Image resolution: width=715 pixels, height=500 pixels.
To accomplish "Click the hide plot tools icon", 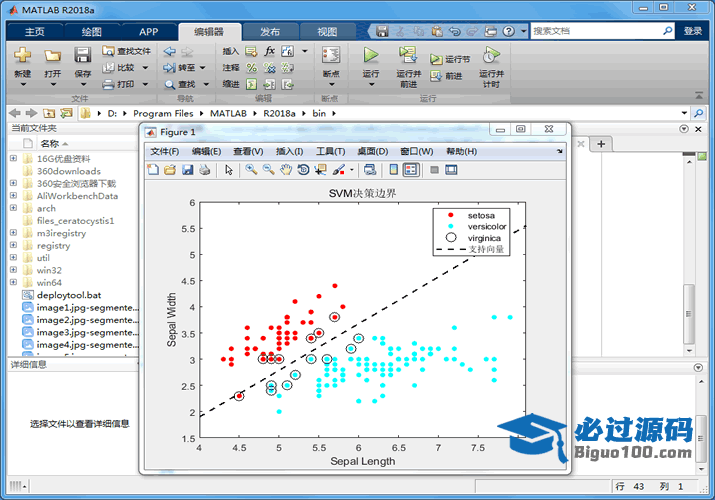I will pos(434,170).
